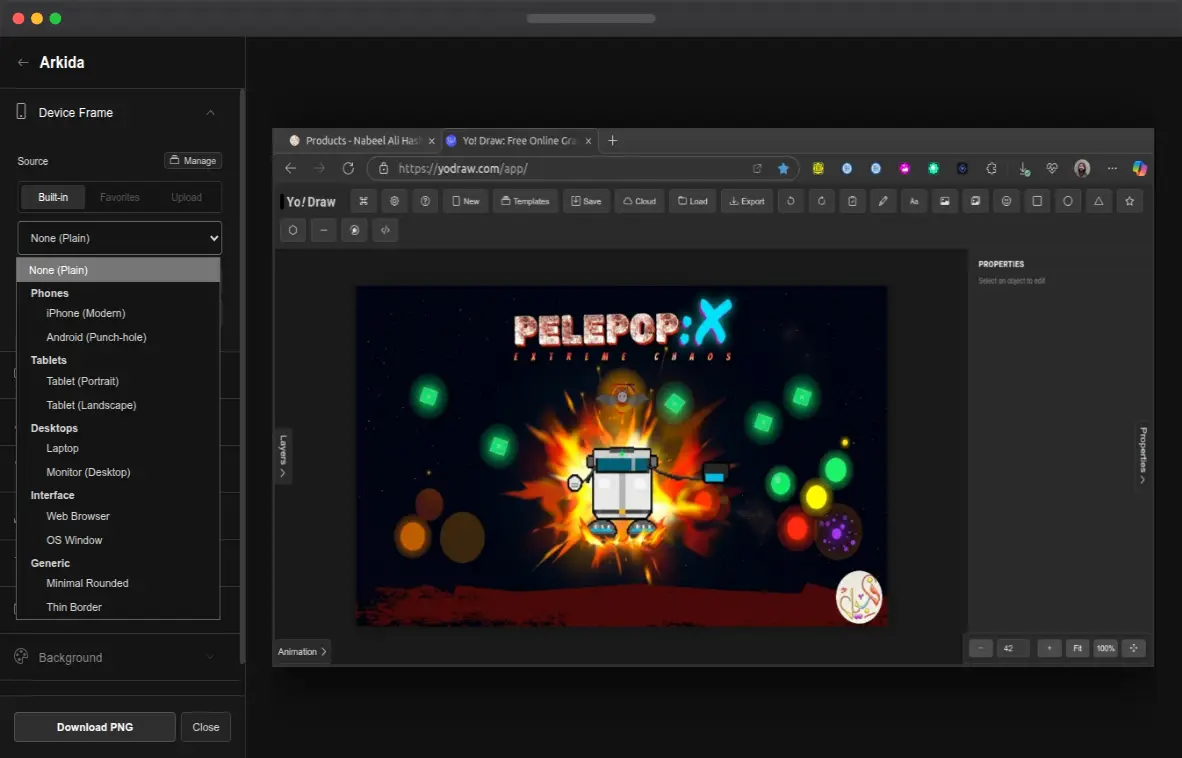Click the Device Frame phone icon
The image size is (1182, 758).
coord(21,112)
